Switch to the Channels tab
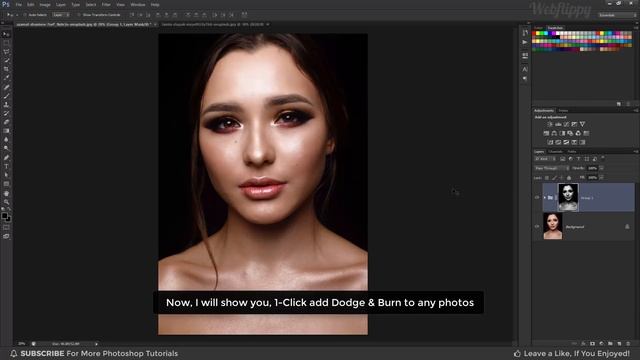Screen dimensions: 640x360 [x=555, y=151]
